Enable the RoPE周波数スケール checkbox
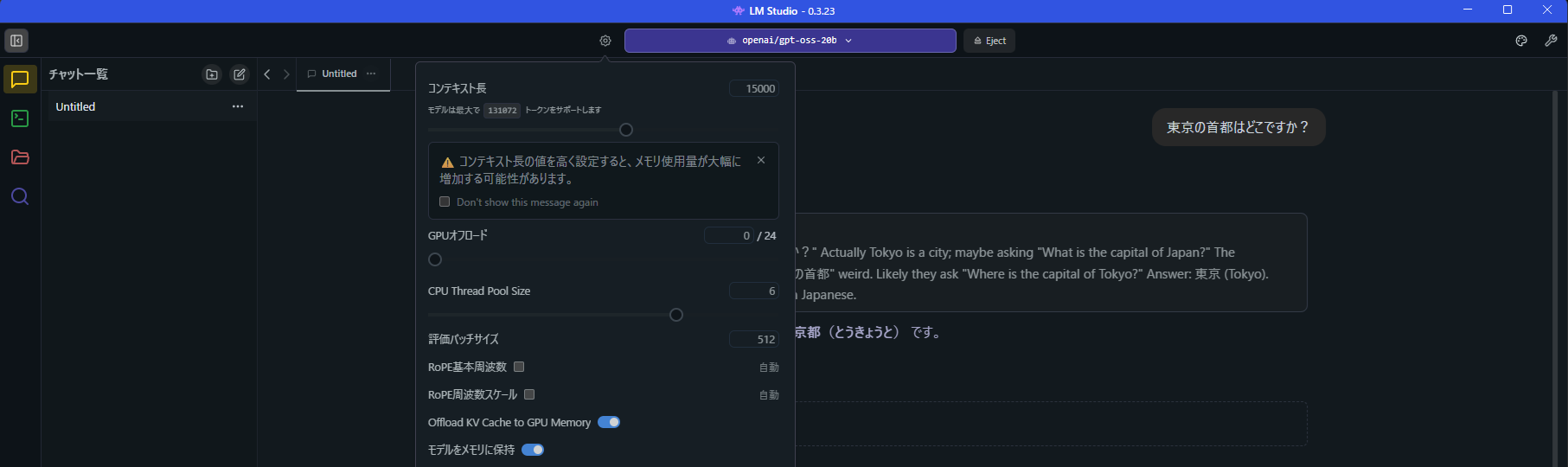 [x=529, y=394]
